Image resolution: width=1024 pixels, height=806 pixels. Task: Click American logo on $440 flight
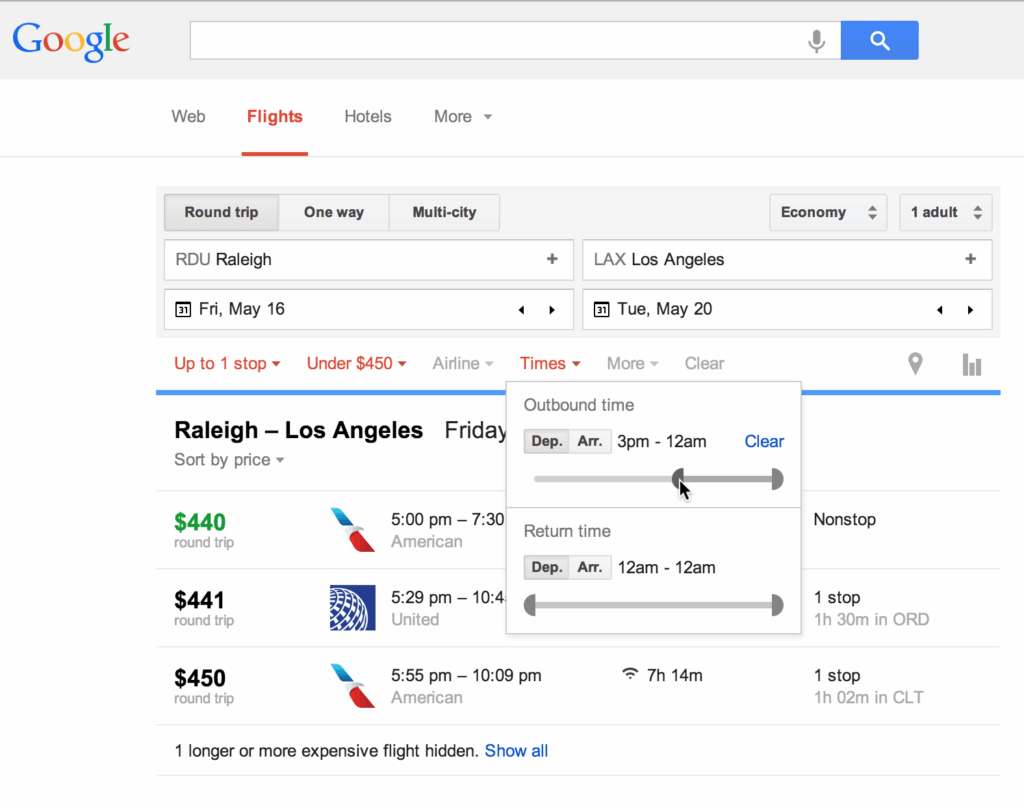click(x=353, y=530)
